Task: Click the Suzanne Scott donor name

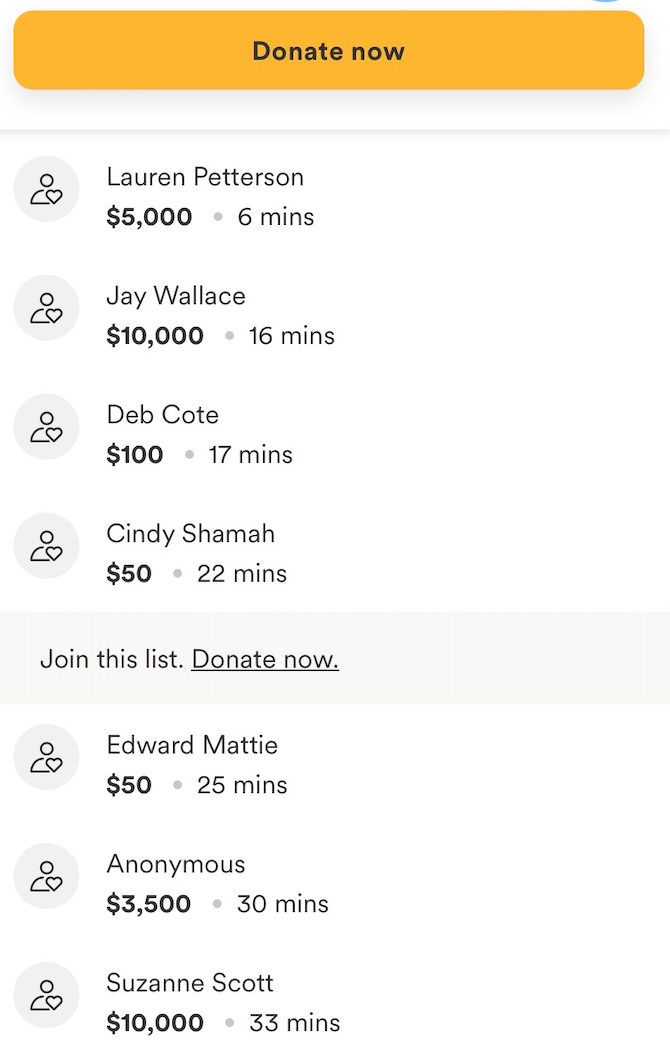Action: point(190,983)
